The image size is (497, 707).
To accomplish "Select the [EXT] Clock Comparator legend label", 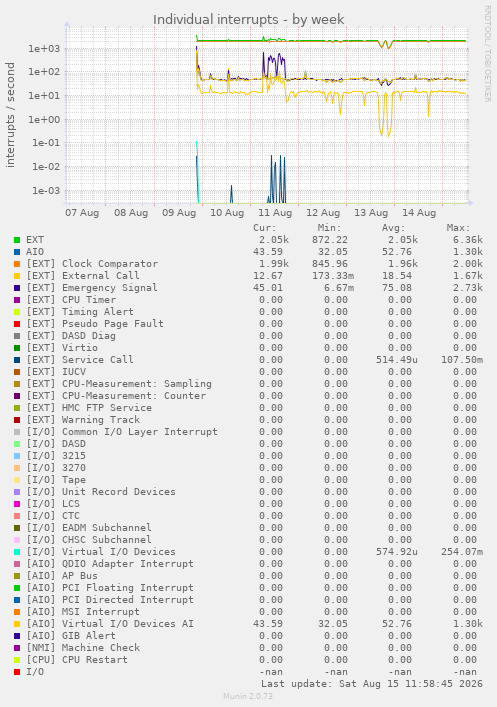I will click(x=92, y=264).
